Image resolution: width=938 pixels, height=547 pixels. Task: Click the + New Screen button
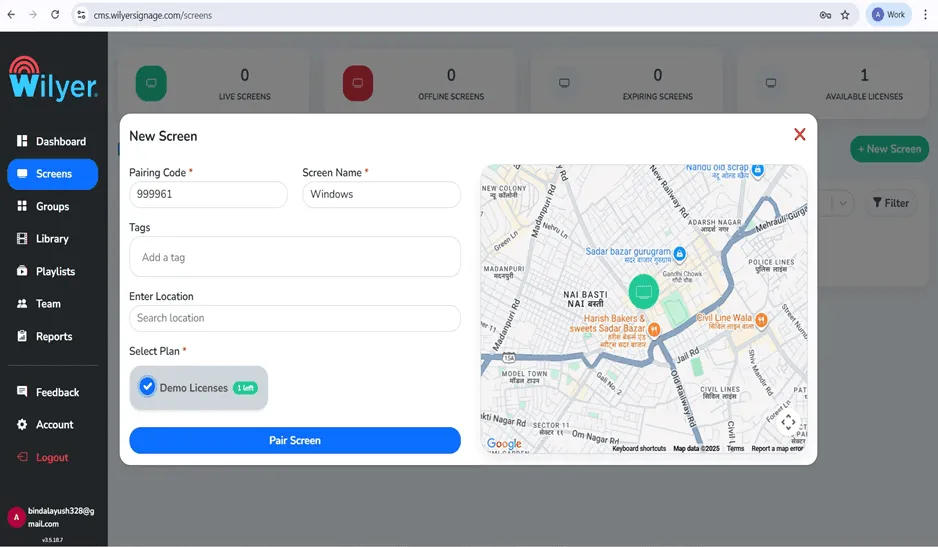point(890,149)
